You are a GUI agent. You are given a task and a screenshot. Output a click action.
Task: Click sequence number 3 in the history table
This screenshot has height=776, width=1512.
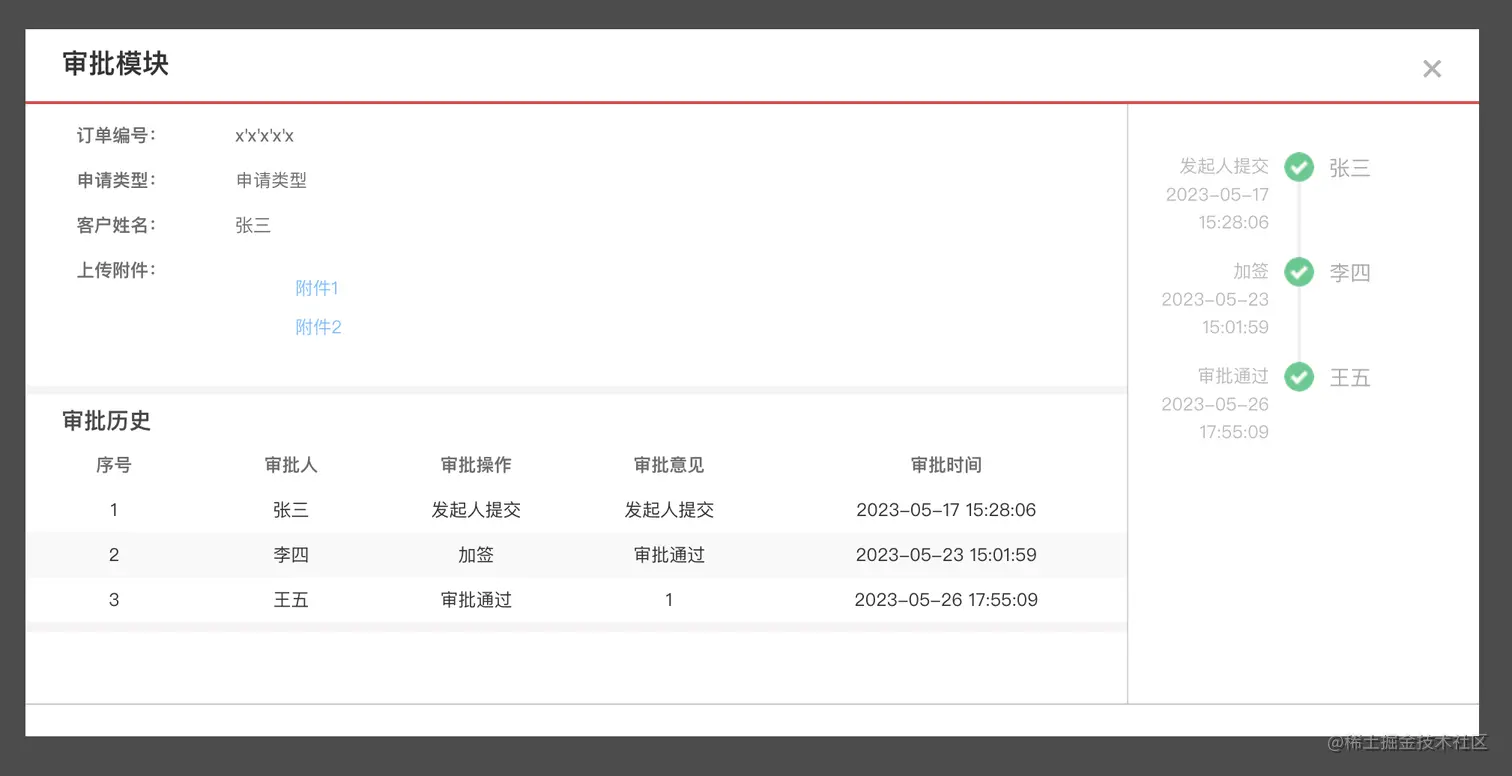114,600
